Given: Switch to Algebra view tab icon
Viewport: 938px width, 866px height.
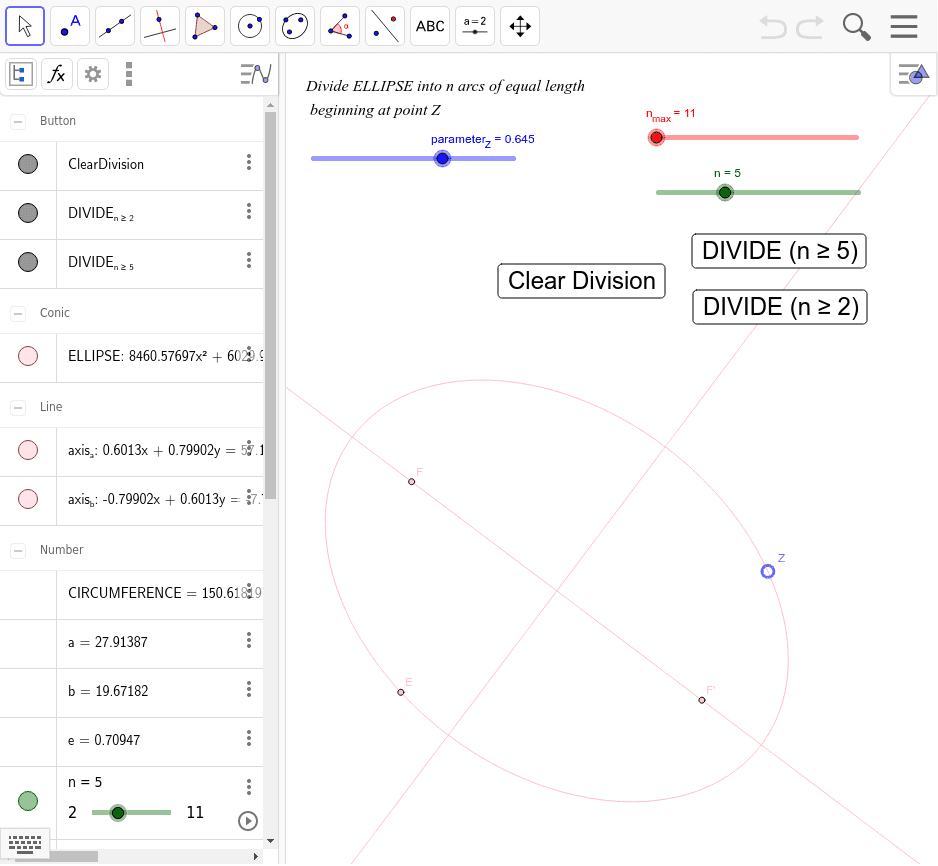Looking at the screenshot, I should 22,74.
